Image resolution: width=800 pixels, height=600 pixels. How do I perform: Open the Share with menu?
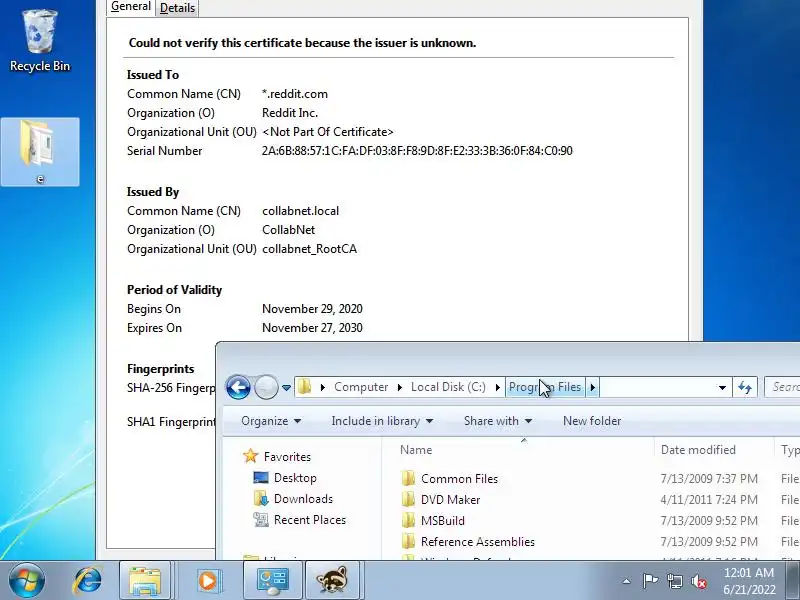click(498, 421)
